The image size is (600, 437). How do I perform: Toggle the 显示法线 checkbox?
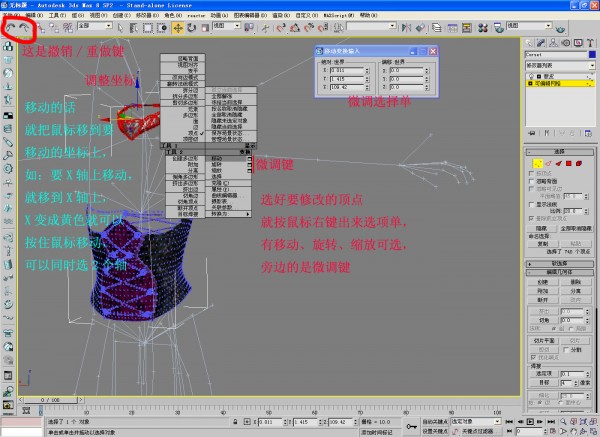530,203
